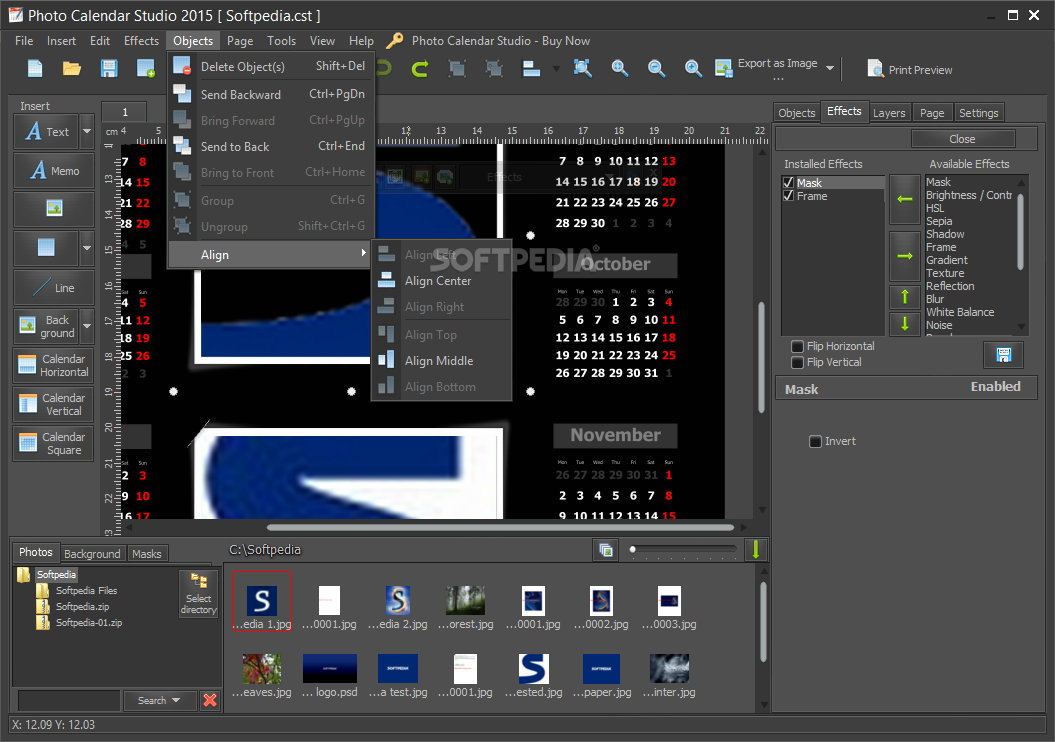This screenshot has width=1055, height=742.
Task: Click the Export as Image icon
Action: 724,69
